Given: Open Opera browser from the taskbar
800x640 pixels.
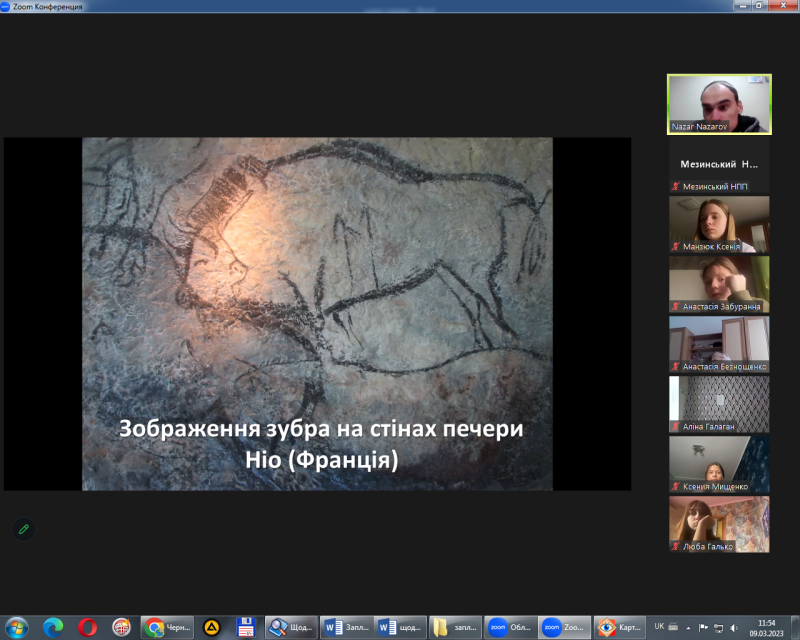Looking at the screenshot, I should pos(87,627).
